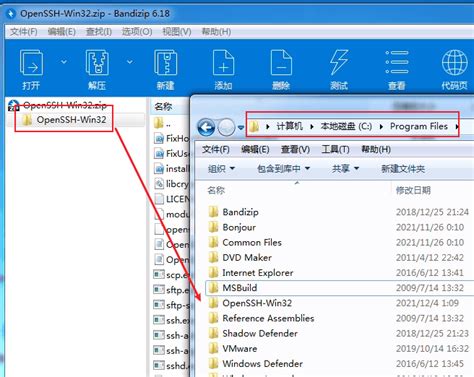
Task: Select the FixUs... file in Bandizip list
Action: pyautogui.click(x=171, y=153)
